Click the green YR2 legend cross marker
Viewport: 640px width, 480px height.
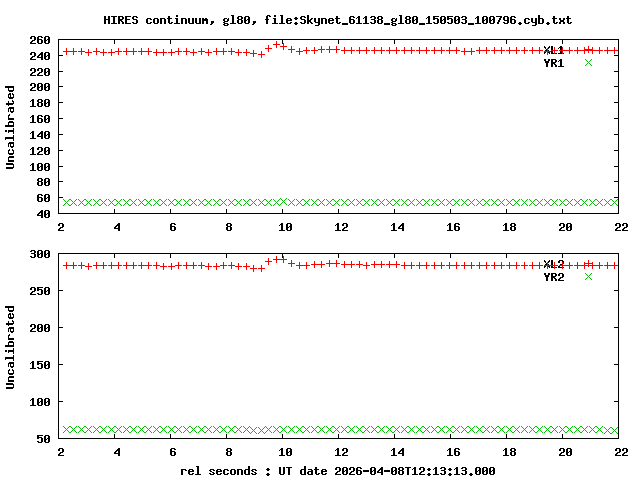(588, 277)
